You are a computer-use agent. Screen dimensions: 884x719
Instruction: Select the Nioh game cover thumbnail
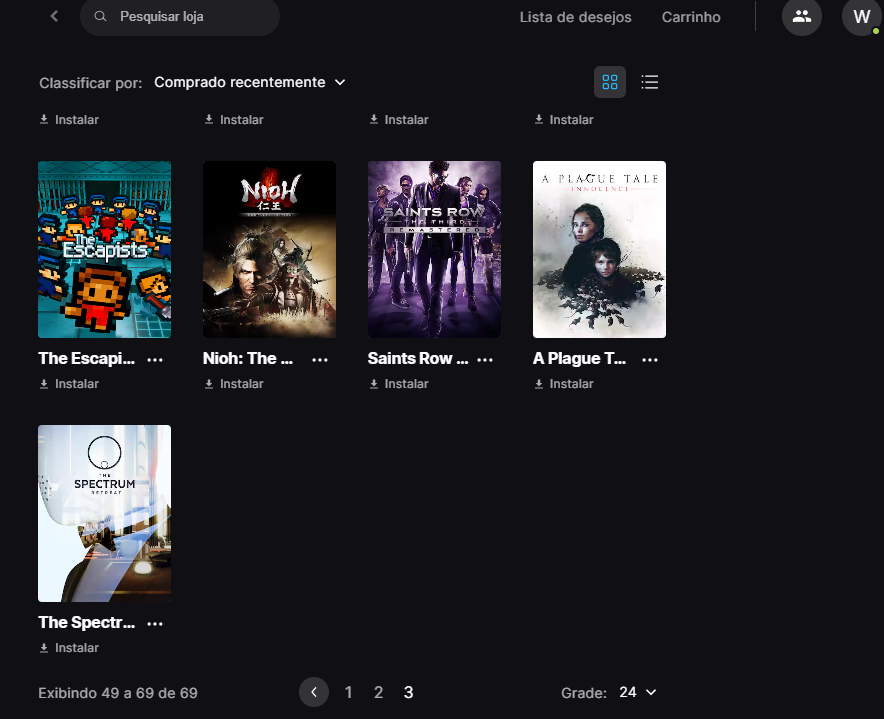269,250
